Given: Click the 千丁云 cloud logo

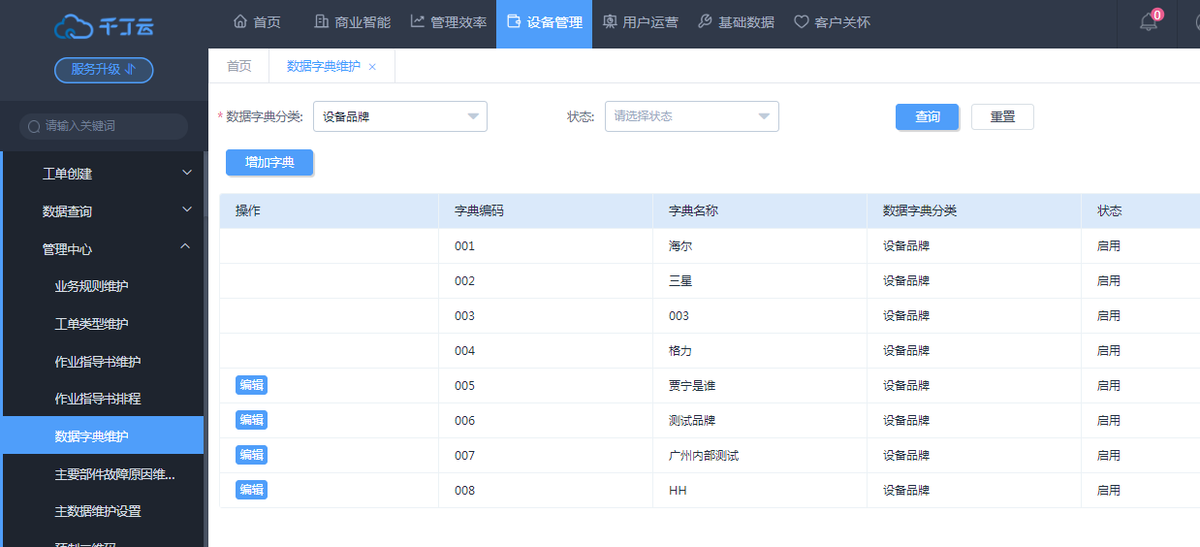Looking at the screenshot, I should tap(103, 25).
